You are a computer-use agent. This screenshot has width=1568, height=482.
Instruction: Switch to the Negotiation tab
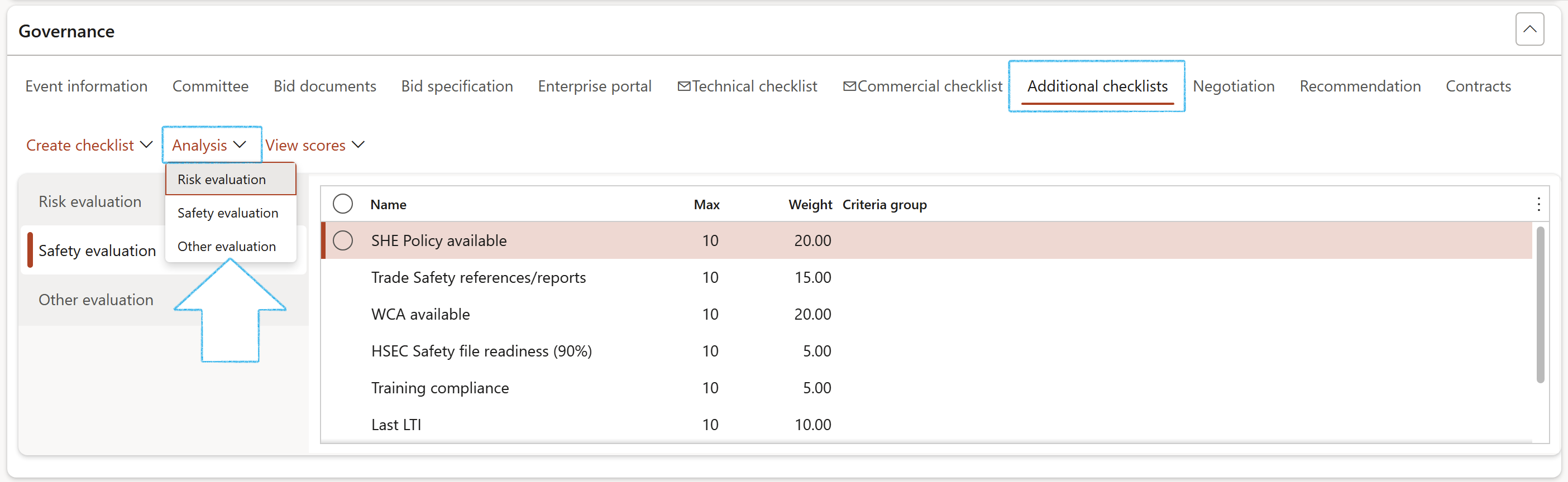point(1233,86)
